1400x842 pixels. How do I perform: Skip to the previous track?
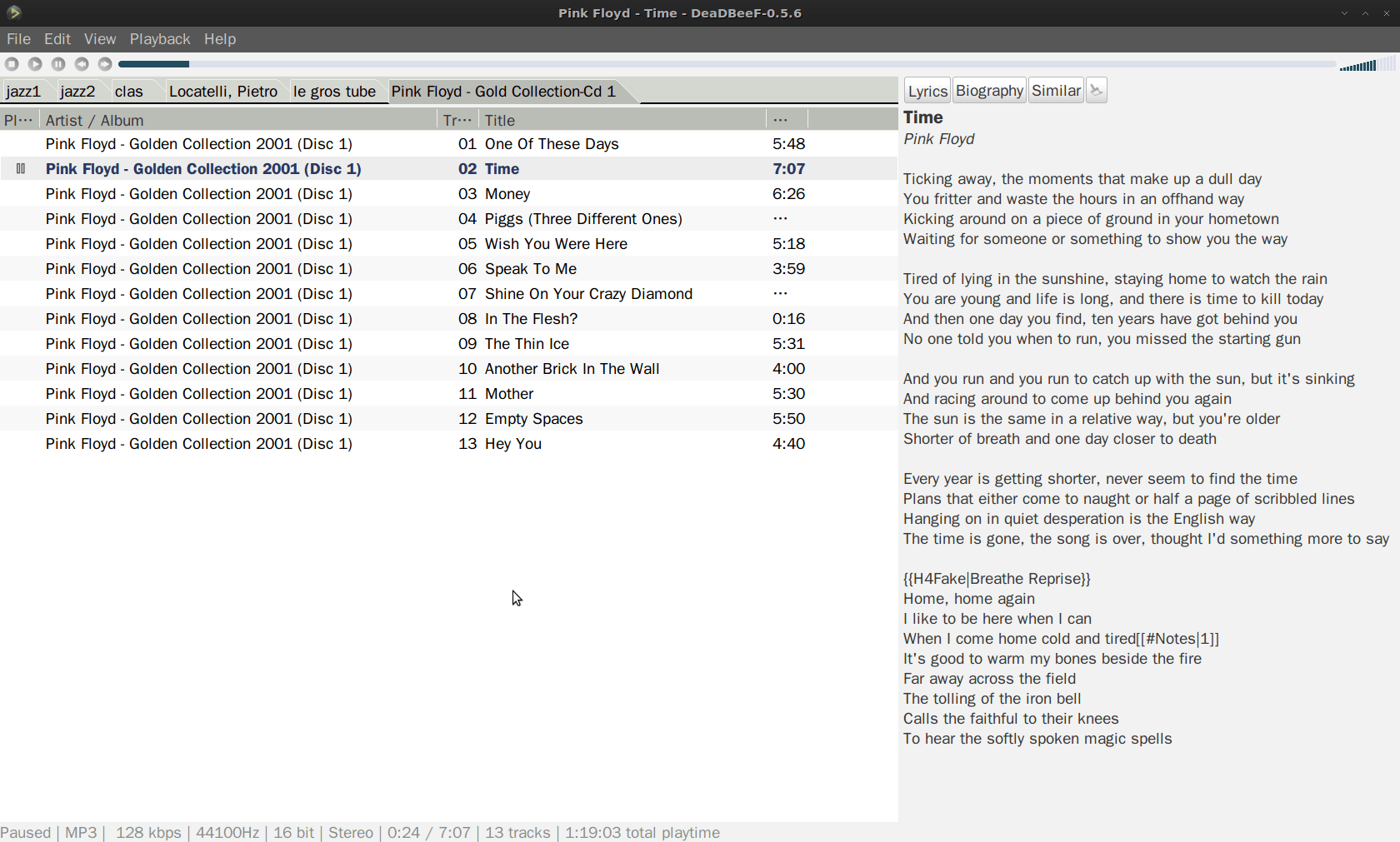pyautogui.click(x=82, y=64)
